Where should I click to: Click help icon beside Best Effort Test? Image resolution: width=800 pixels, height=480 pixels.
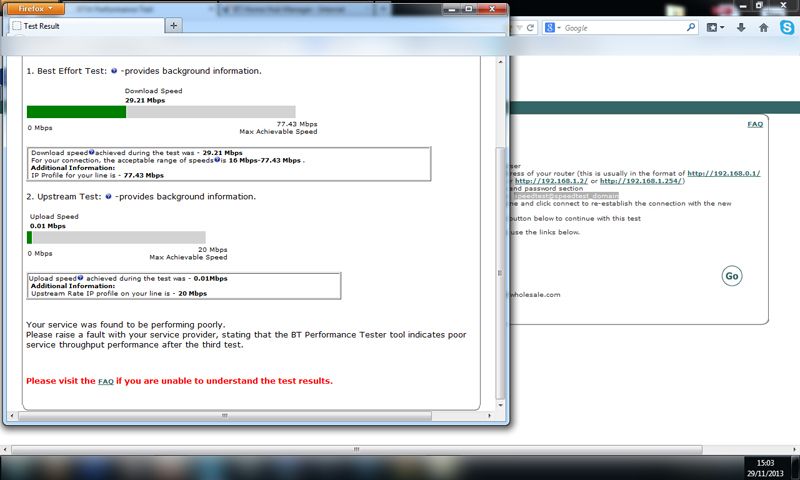click(x=114, y=71)
